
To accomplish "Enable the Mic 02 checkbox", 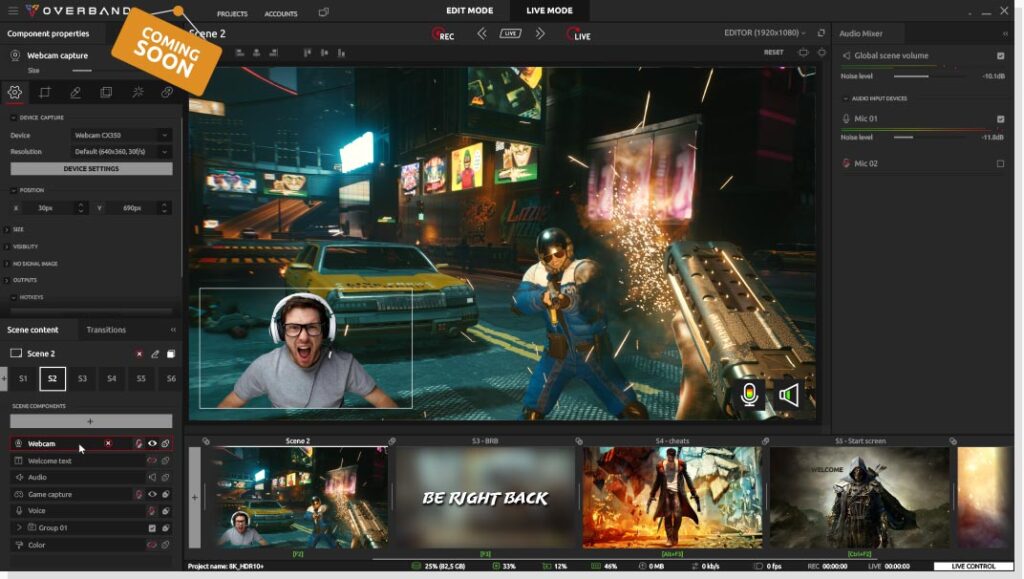I will 1000,164.
